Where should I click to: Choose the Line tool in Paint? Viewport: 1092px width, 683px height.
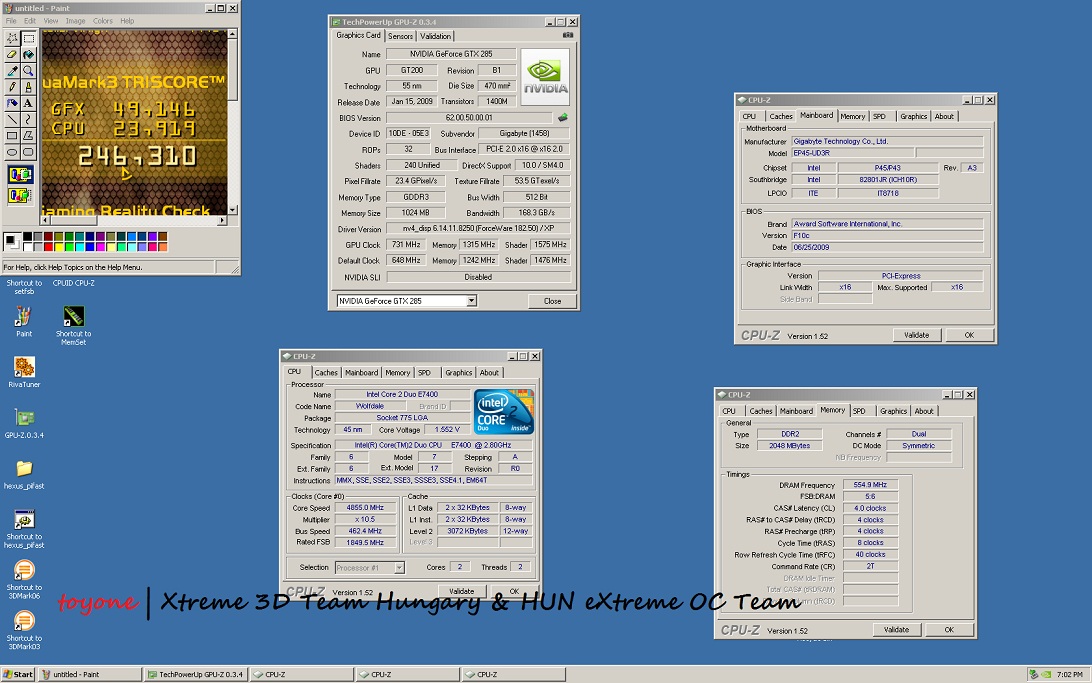(x=13, y=119)
